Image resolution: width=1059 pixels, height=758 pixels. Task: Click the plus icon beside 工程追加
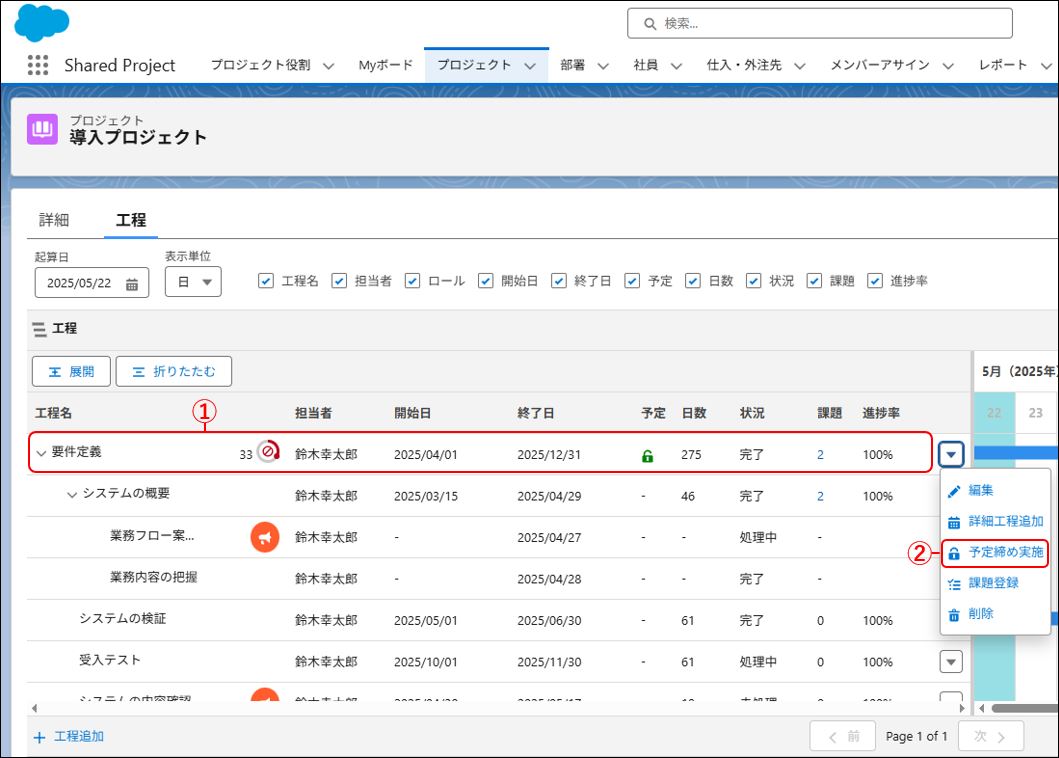(x=40, y=737)
